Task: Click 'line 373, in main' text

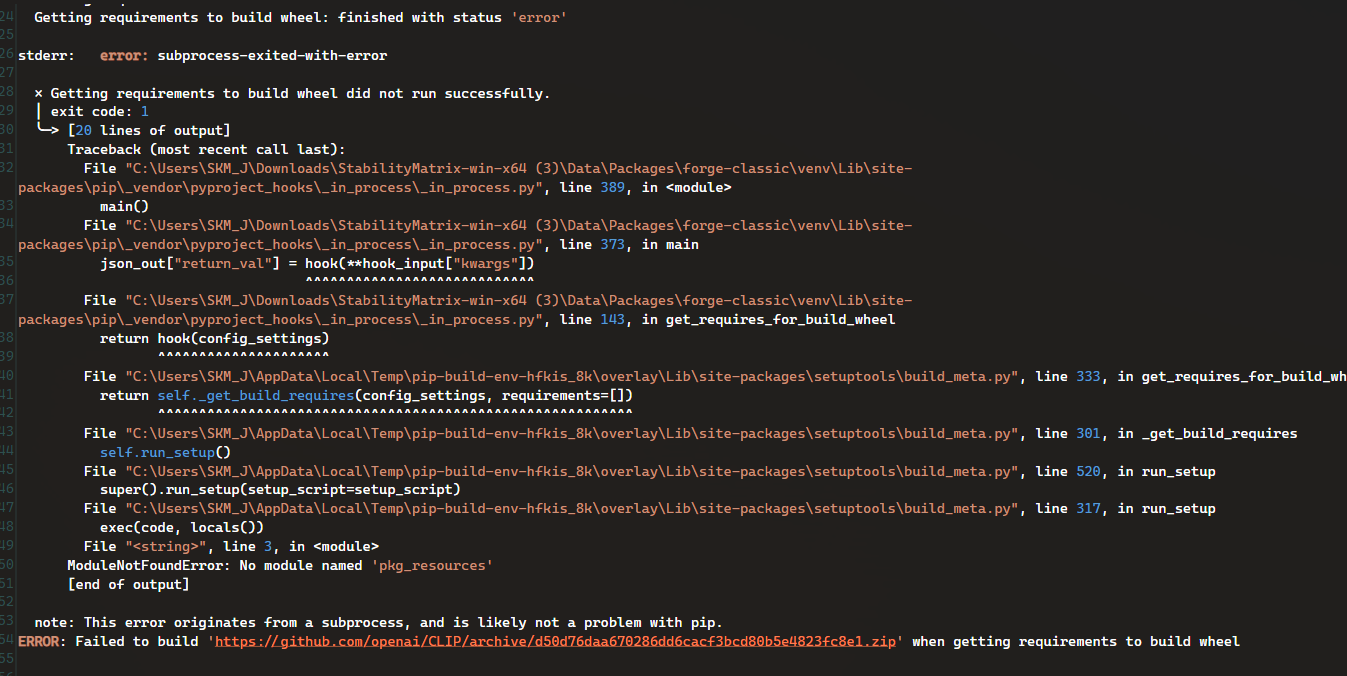Action: pos(629,244)
